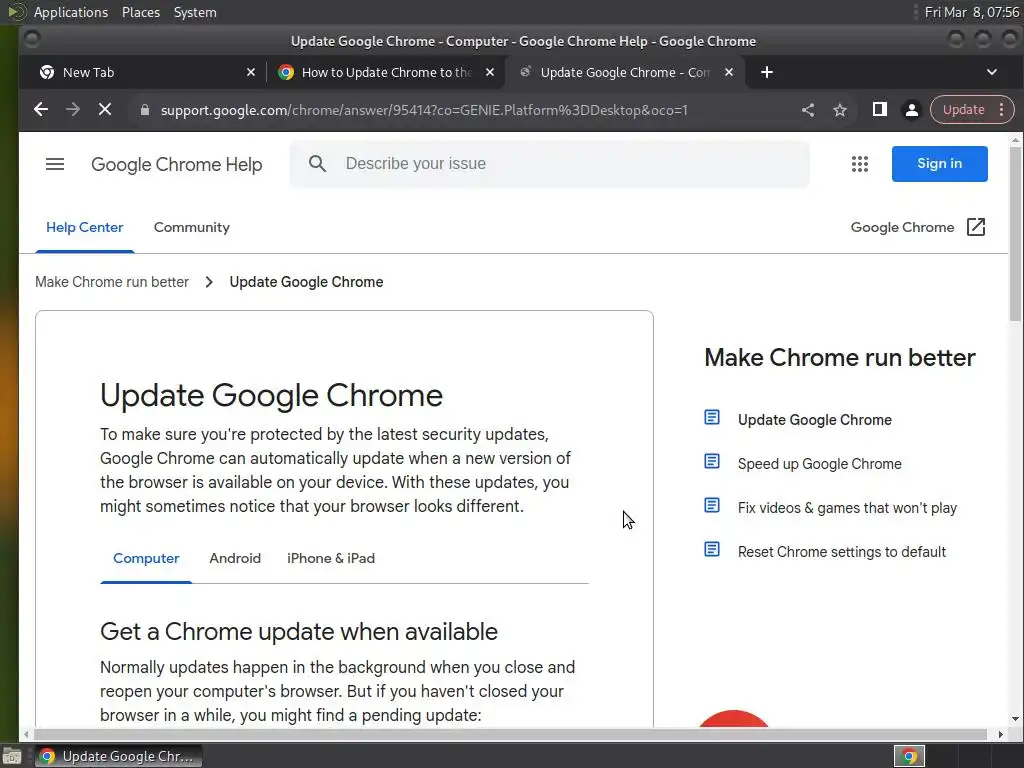Stop the page loading with the X button
1024x768 pixels.
[104, 110]
